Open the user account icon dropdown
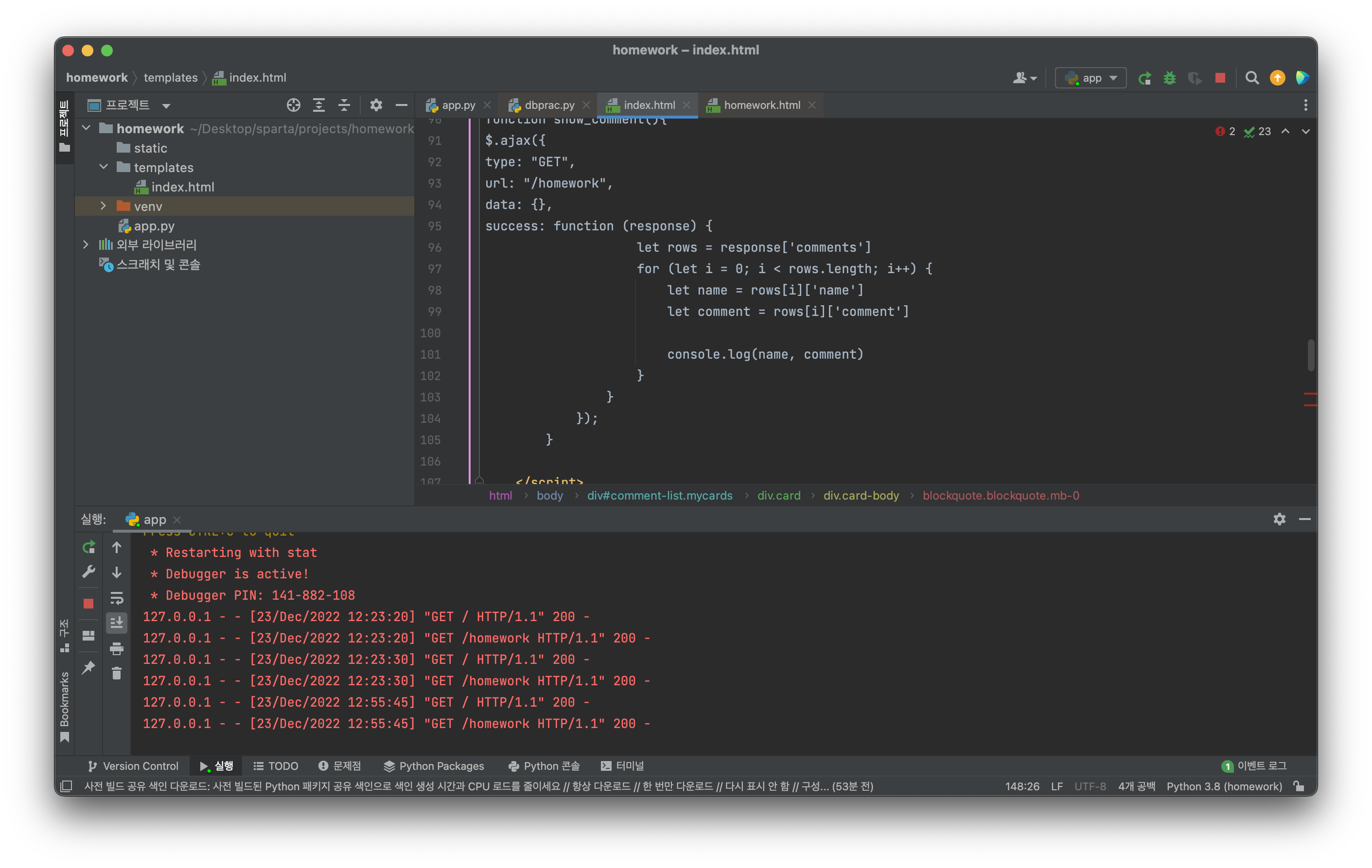 [x=1024, y=78]
